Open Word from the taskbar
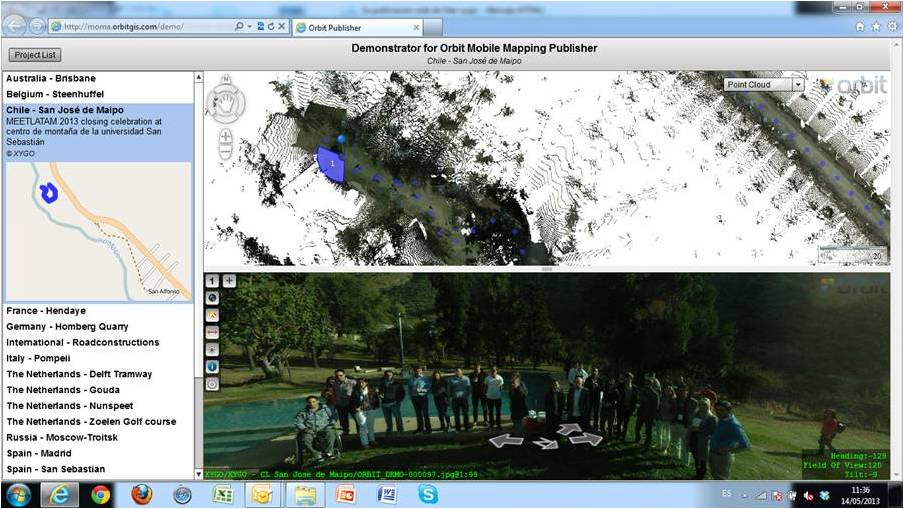Viewport: 904px width, 509px height. [x=387, y=495]
